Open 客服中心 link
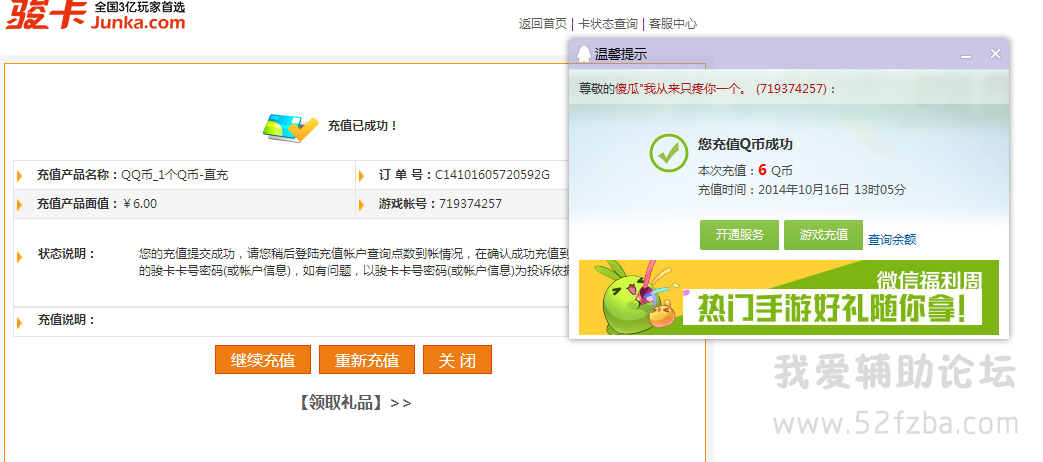This screenshot has height=462, width=1043. point(673,24)
